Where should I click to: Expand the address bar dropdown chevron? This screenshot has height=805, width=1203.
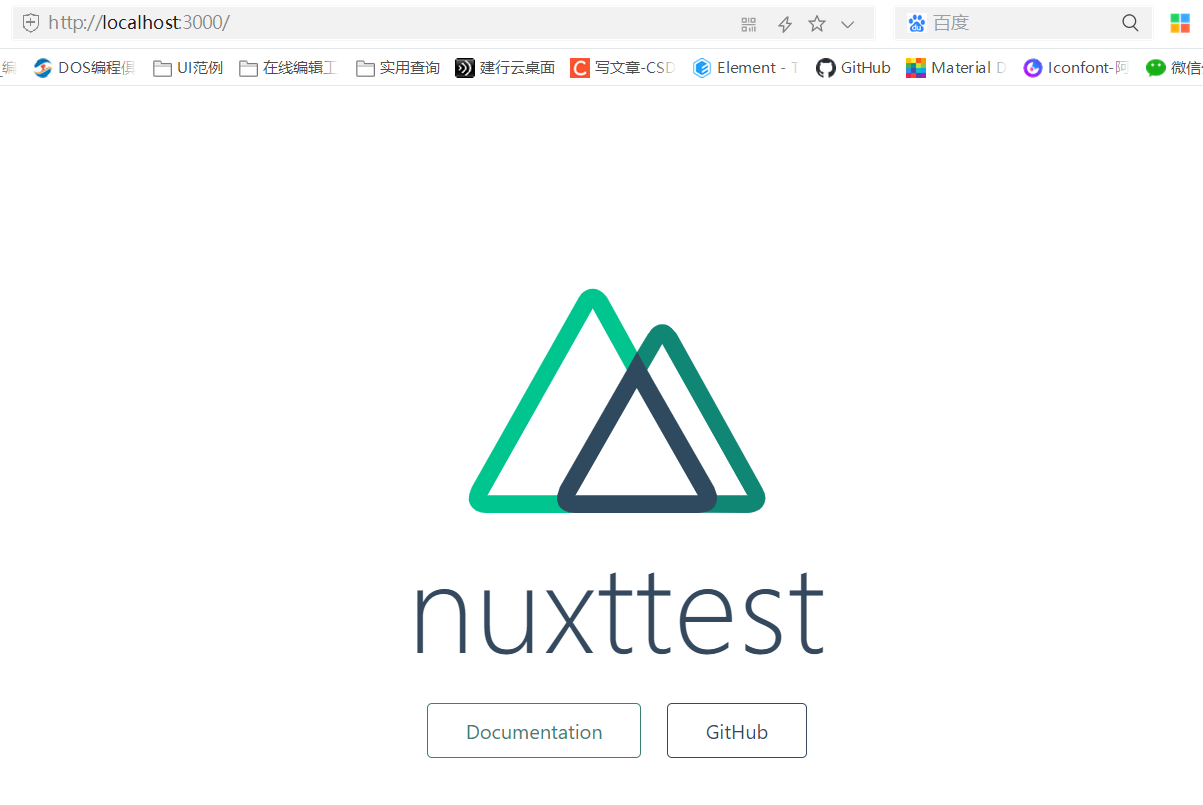coord(848,24)
